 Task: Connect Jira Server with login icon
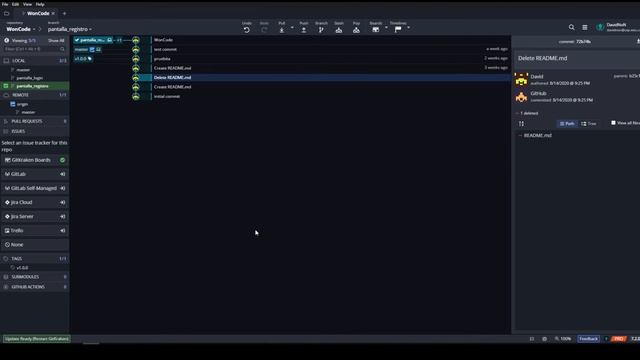tap(62, 216)
